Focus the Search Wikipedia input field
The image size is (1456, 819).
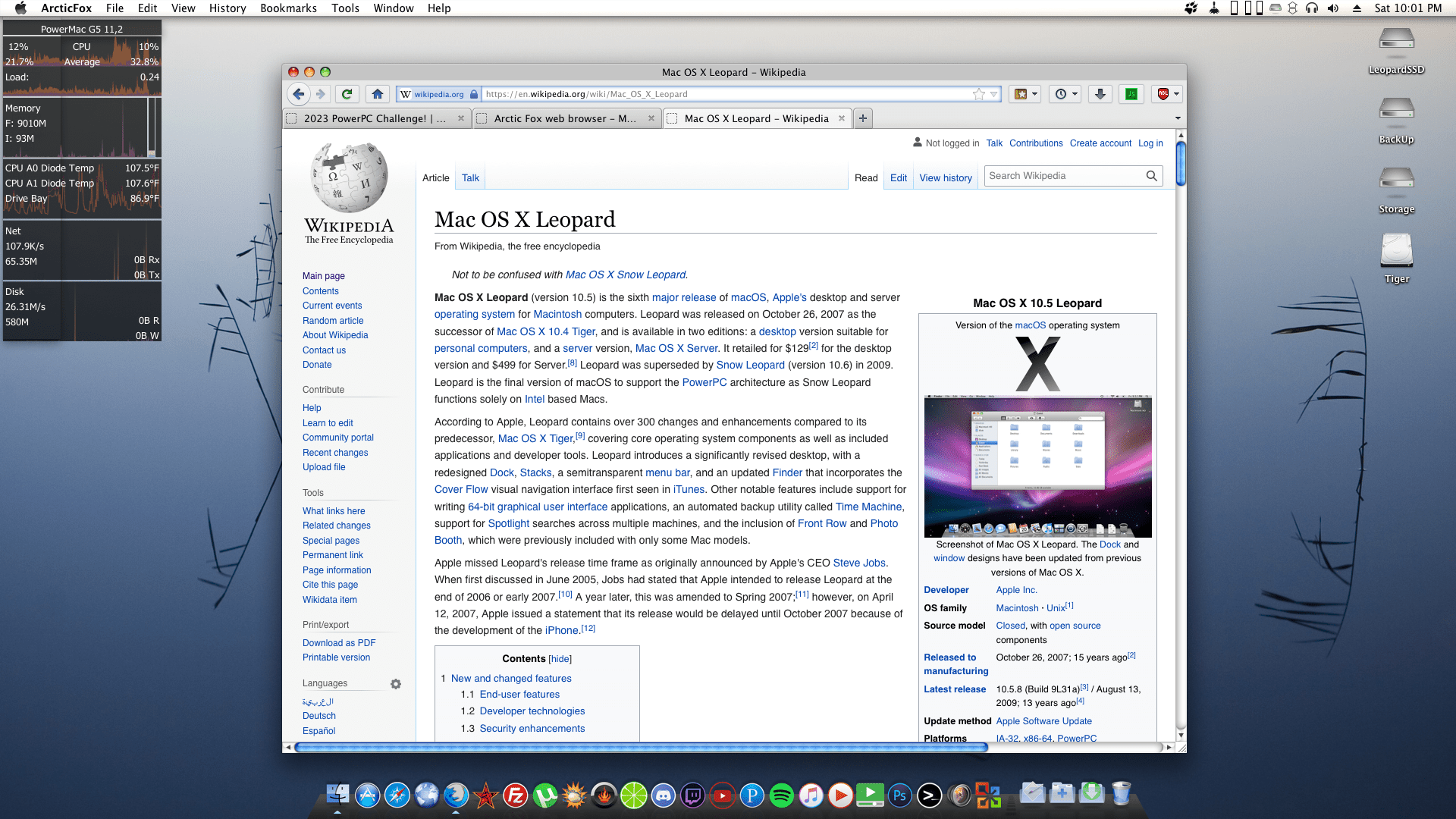point(1065,176)
